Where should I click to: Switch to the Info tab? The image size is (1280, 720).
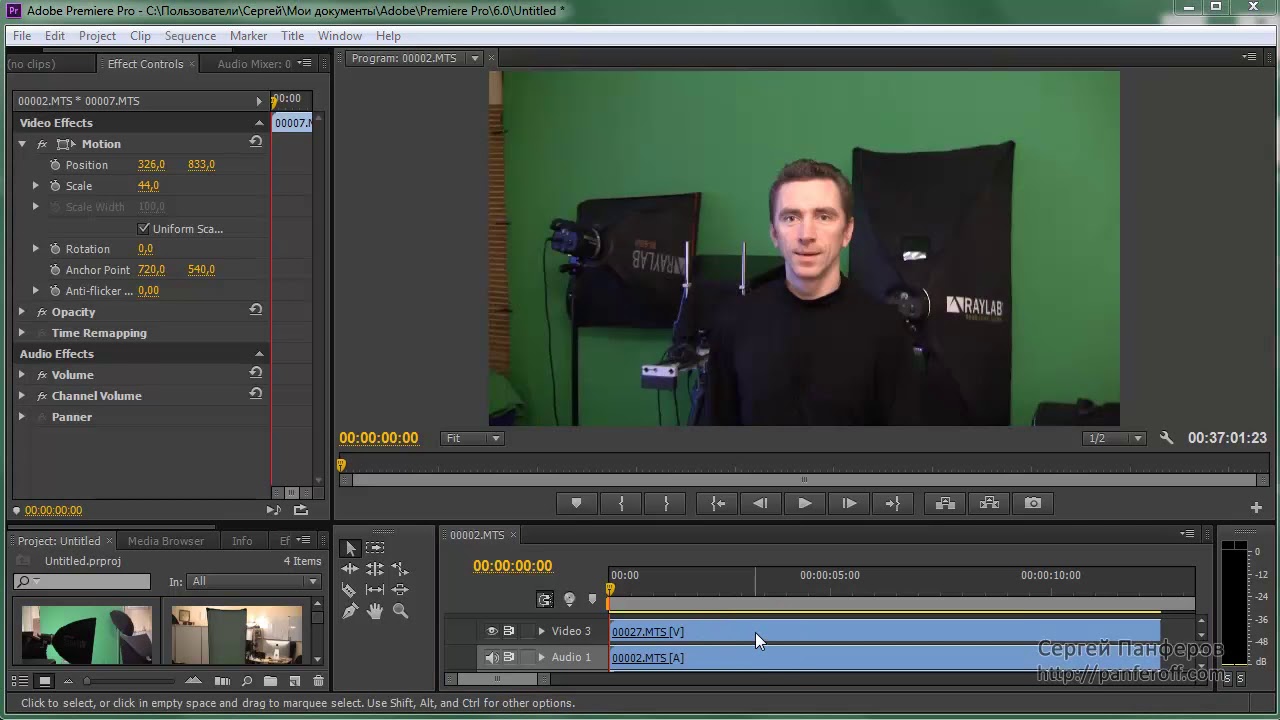pos(242,541)
